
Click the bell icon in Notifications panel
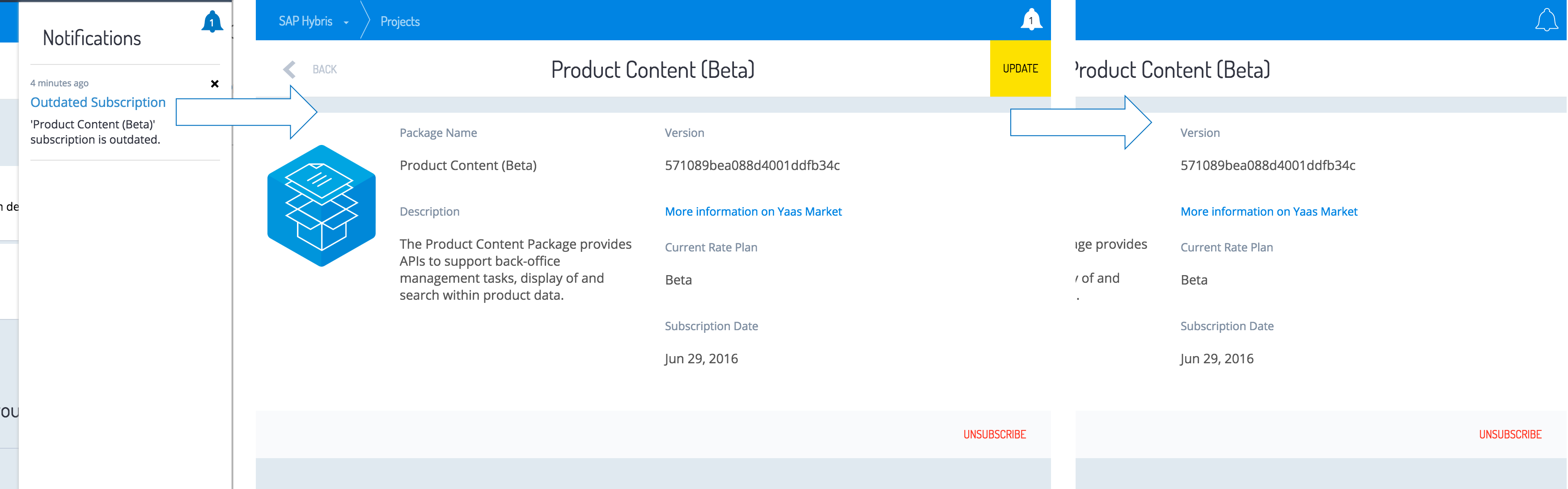pyautogui.click(x=212, y=22)
